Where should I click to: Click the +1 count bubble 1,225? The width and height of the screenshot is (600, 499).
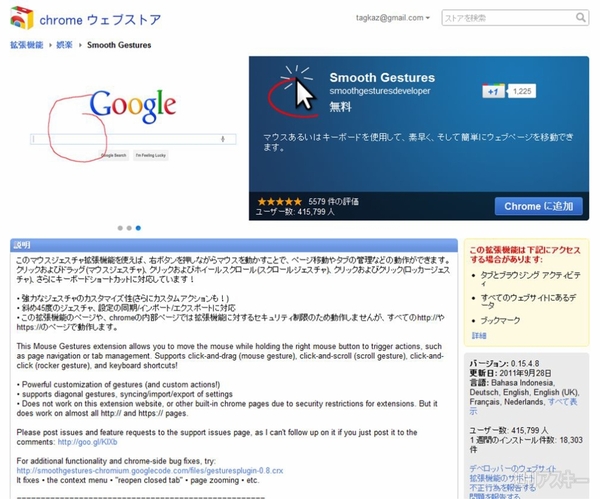(x=522, y=91)
